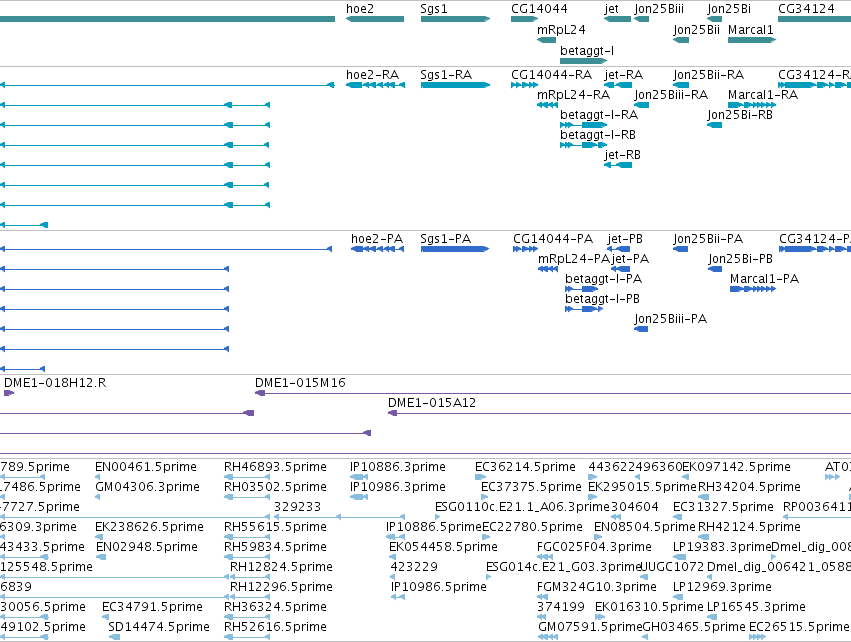This screenshot has height=642, width=851.
Task: Click the mRpL24 gene label
Action: pos(561,30)
